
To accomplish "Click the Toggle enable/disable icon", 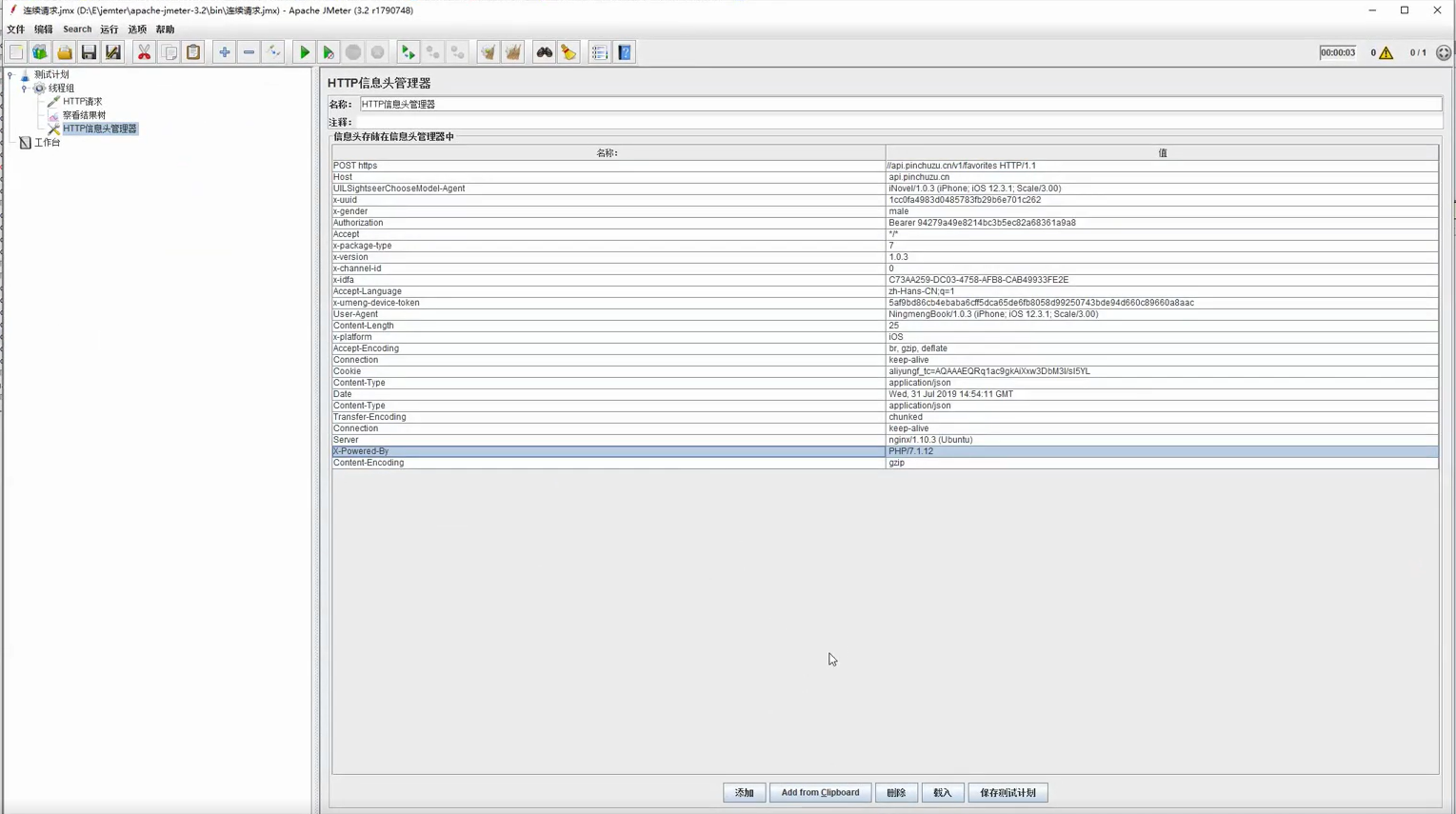I will coord(273,52).
